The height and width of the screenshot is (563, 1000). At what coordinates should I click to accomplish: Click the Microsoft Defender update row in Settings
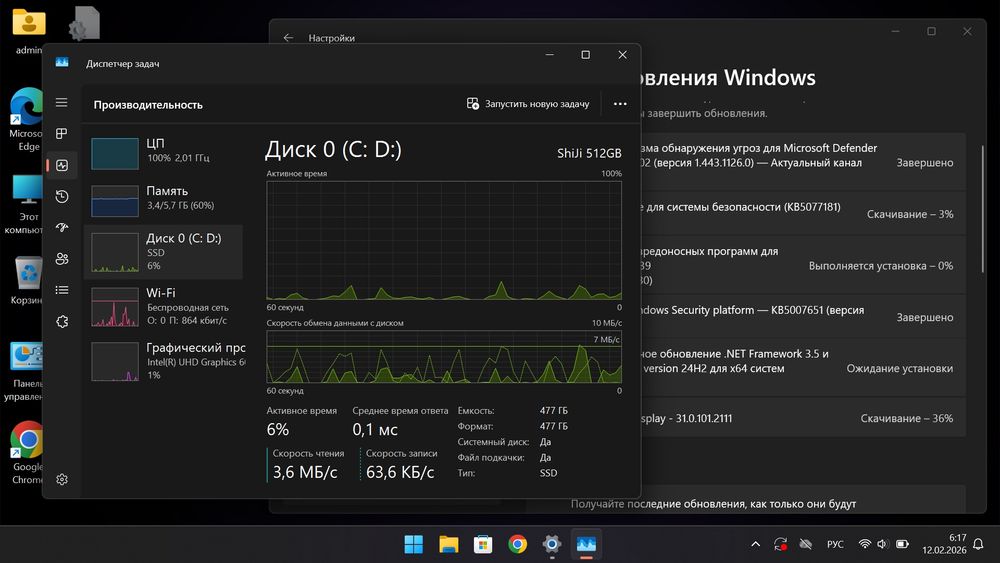(x=804, y=162)
